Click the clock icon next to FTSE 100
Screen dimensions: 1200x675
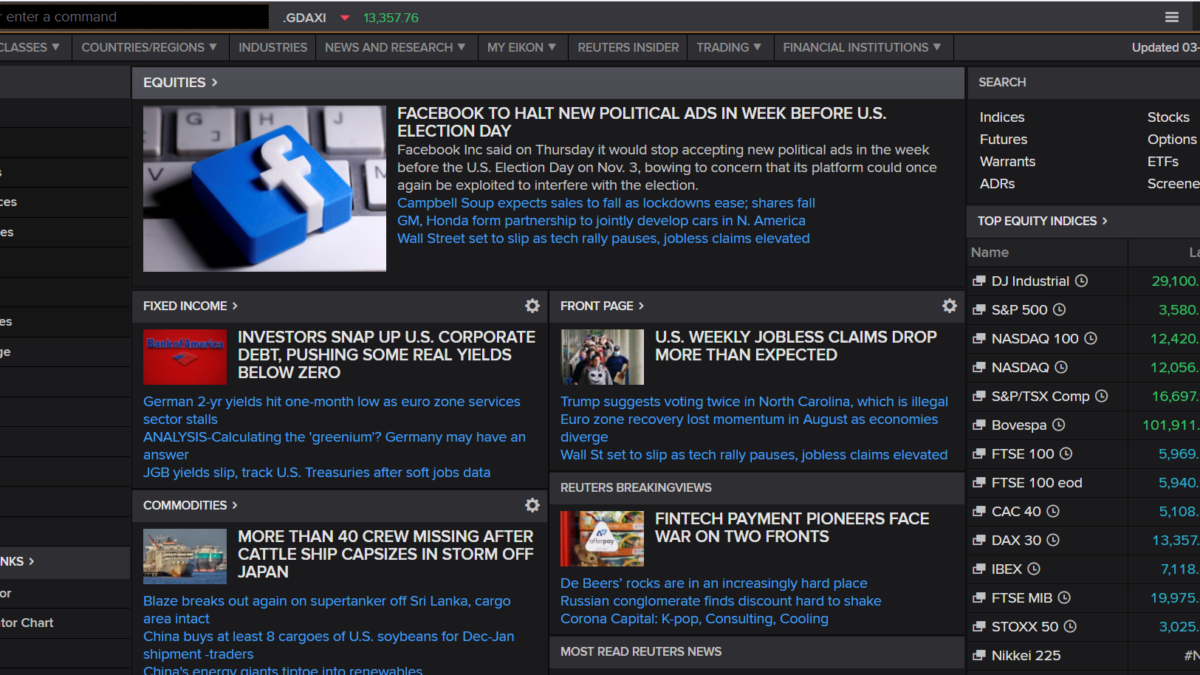pos(1066,454)
